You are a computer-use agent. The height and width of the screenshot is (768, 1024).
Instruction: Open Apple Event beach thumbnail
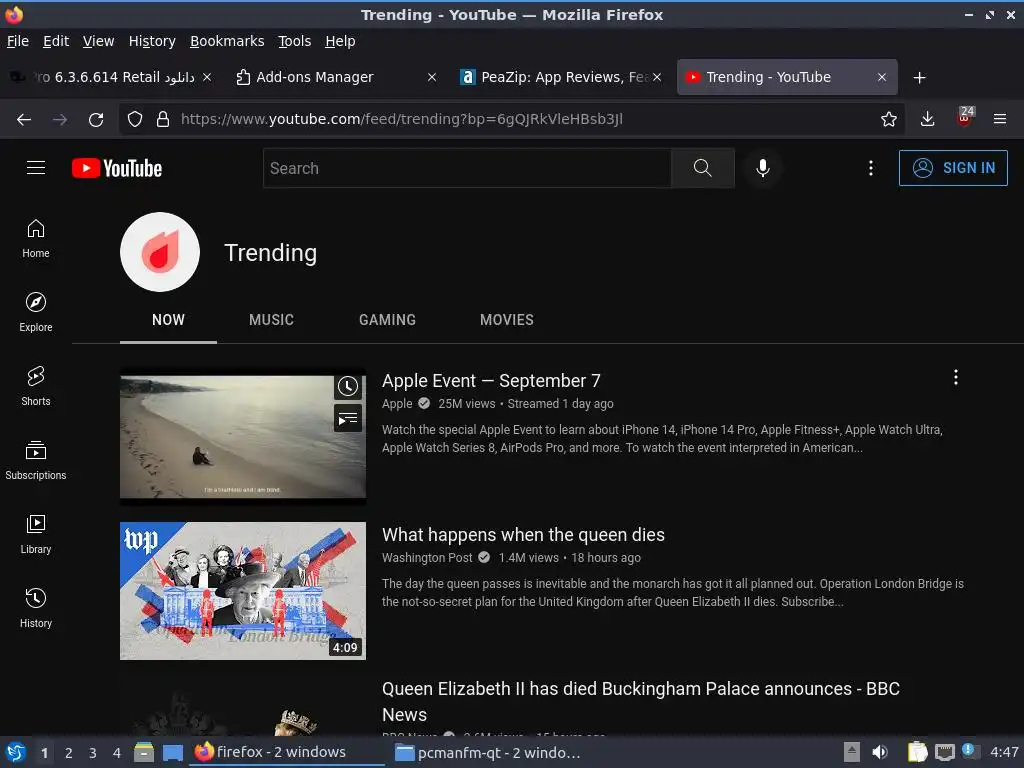tap(243, 437)
